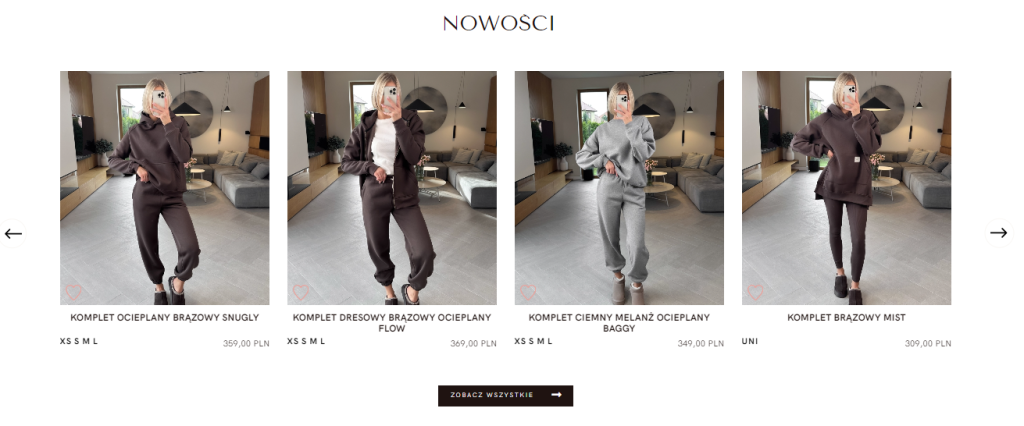Add Flow tracksuit to wishlist via heart
1024x426 pixels.
tap(300, 292)
